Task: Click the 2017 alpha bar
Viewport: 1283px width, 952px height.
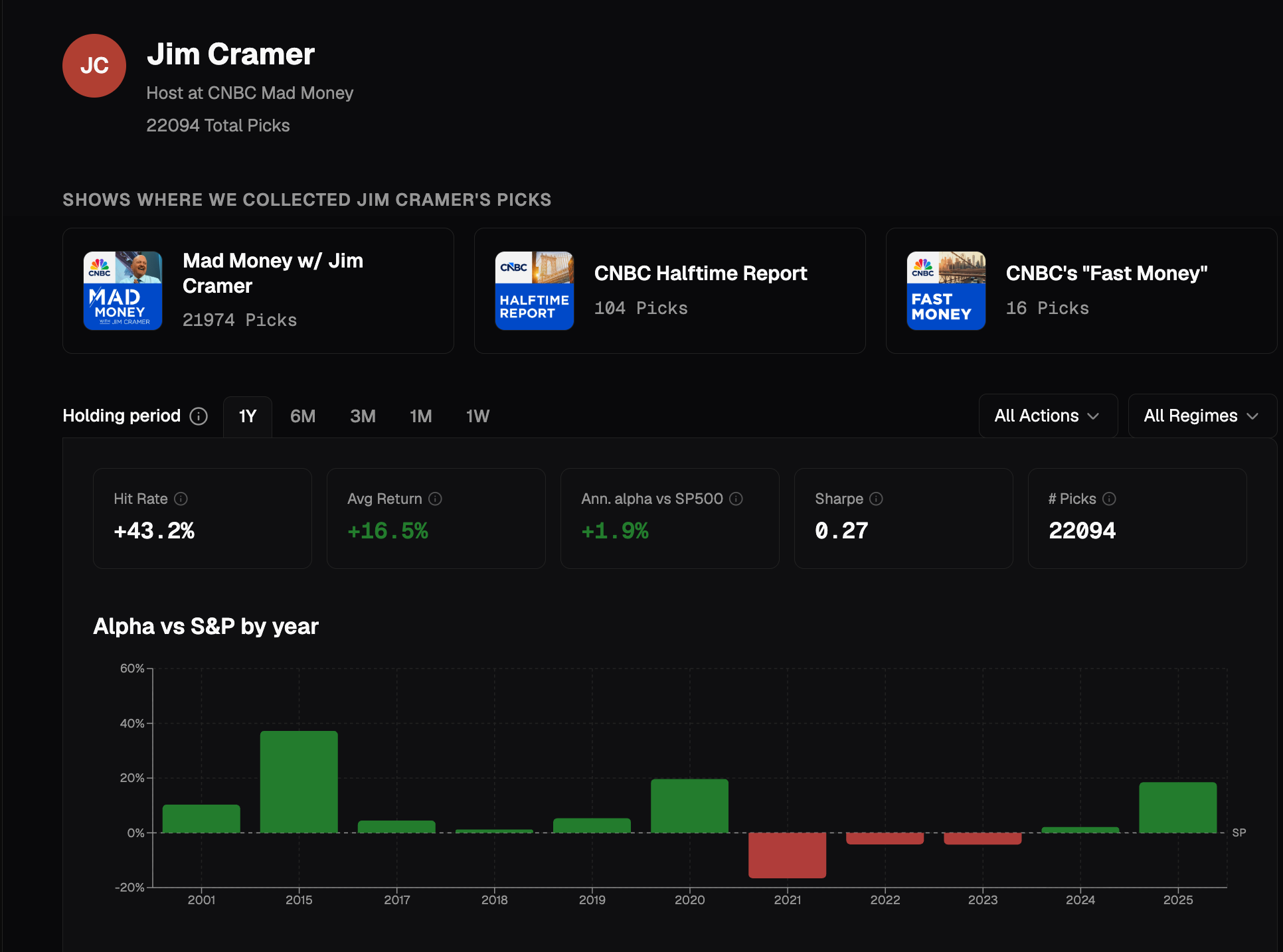Action: coord(396,827)
